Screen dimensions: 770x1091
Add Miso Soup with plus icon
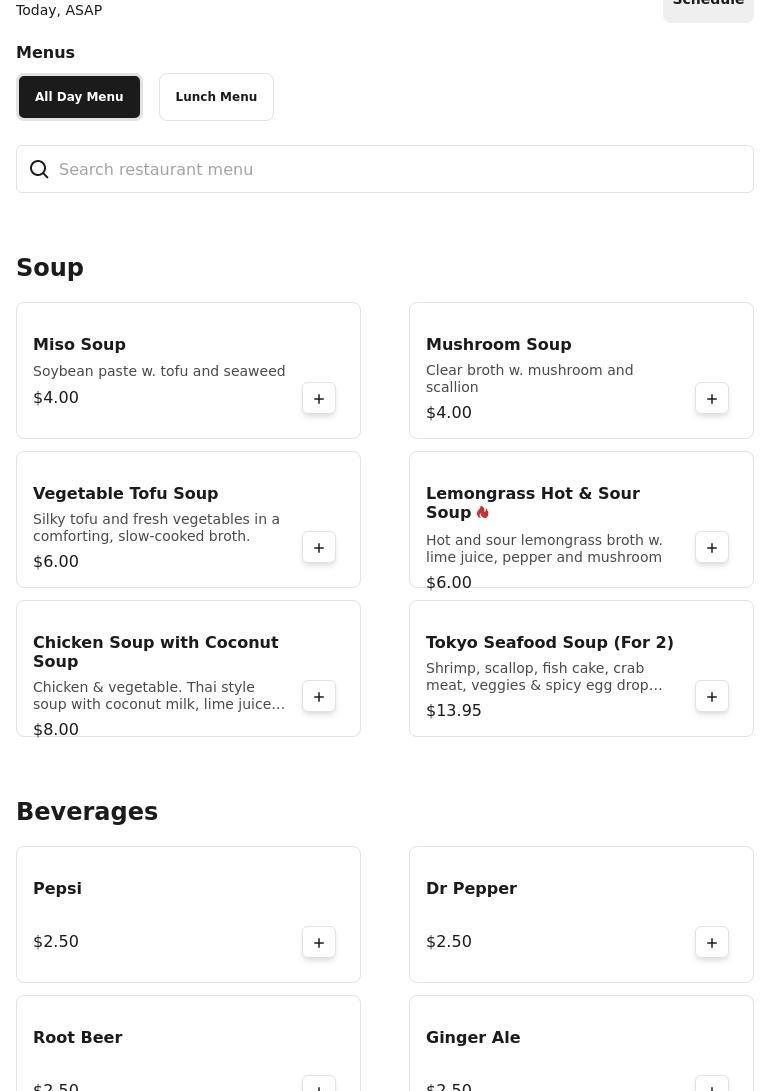point(319,399)
